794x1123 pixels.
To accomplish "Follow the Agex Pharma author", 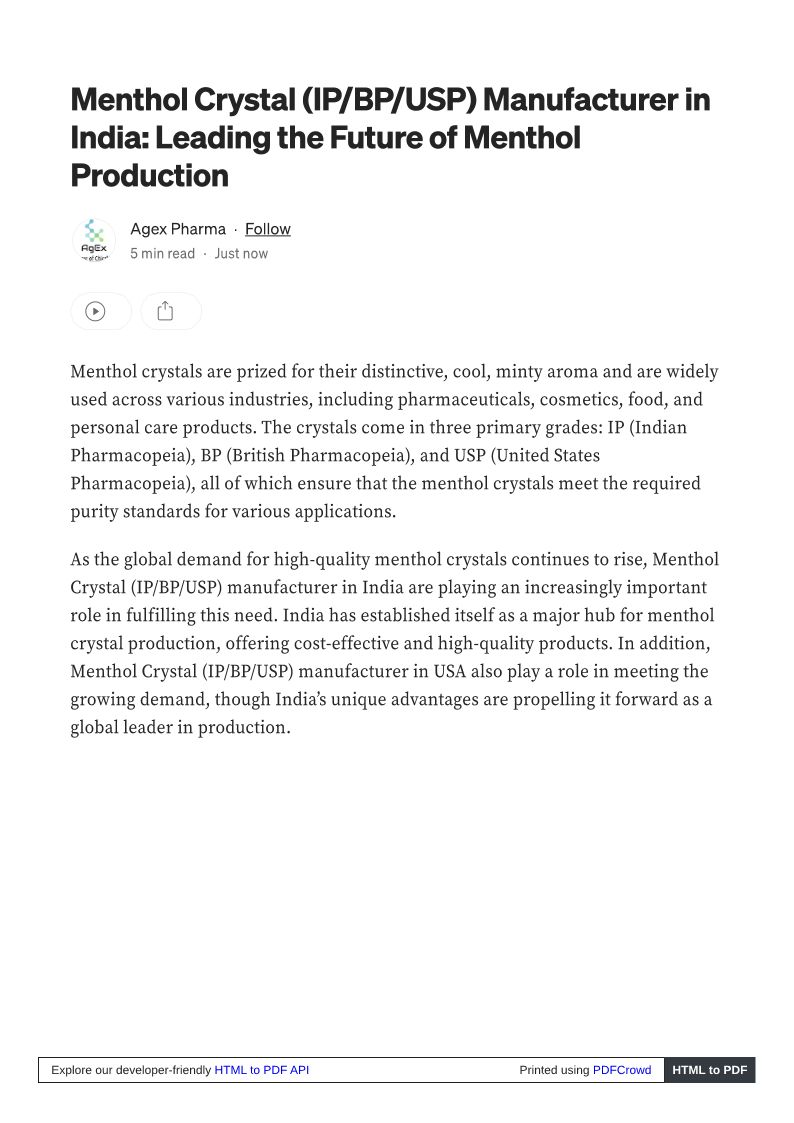I will pos(268,229).
